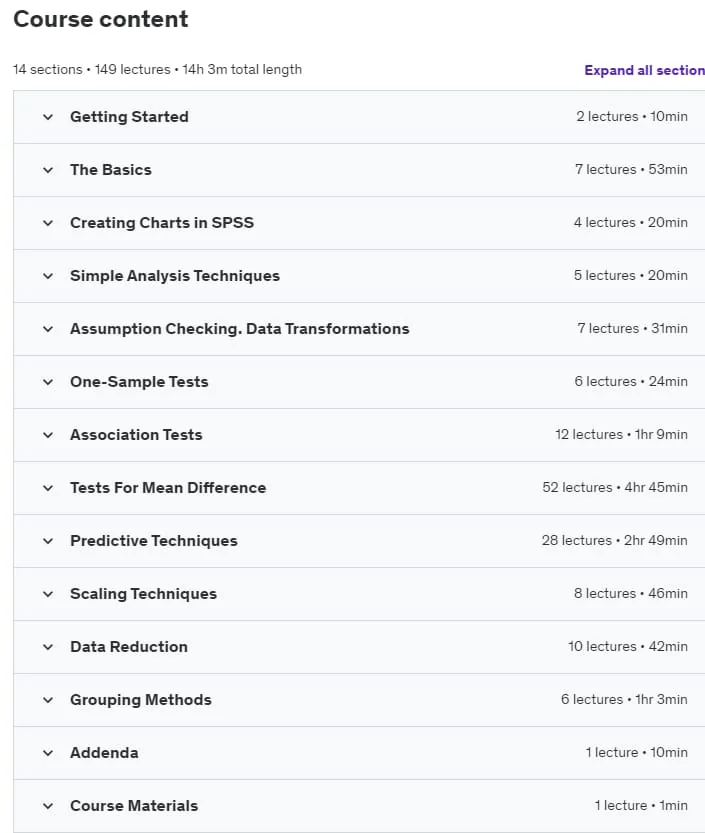Image resolution: width=705 pixels, height=833 pixels.
Task: Open the Course Materials section heading
Action: point(134,806)
